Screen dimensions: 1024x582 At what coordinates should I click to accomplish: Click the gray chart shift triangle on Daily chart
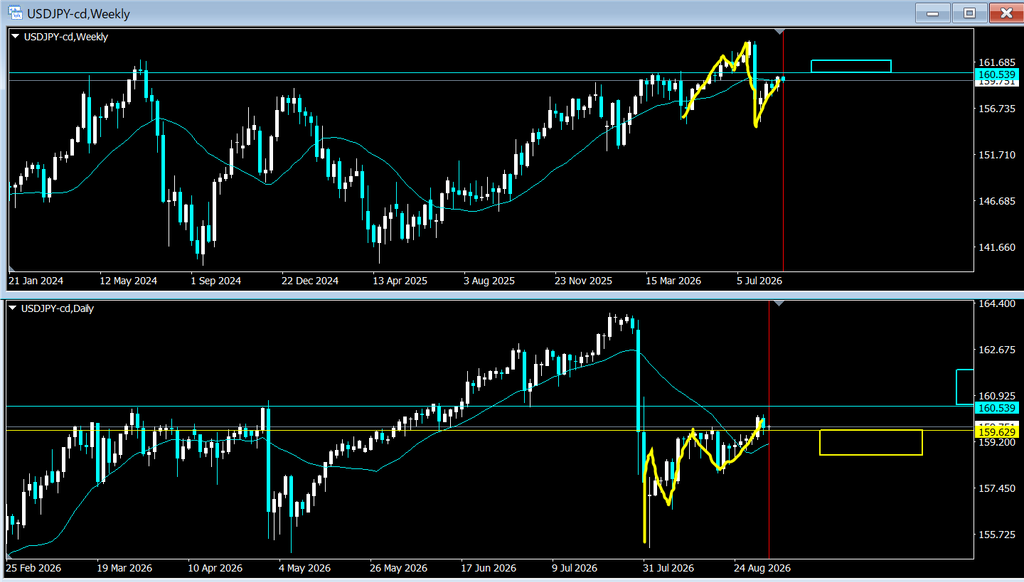pos(778,303)
